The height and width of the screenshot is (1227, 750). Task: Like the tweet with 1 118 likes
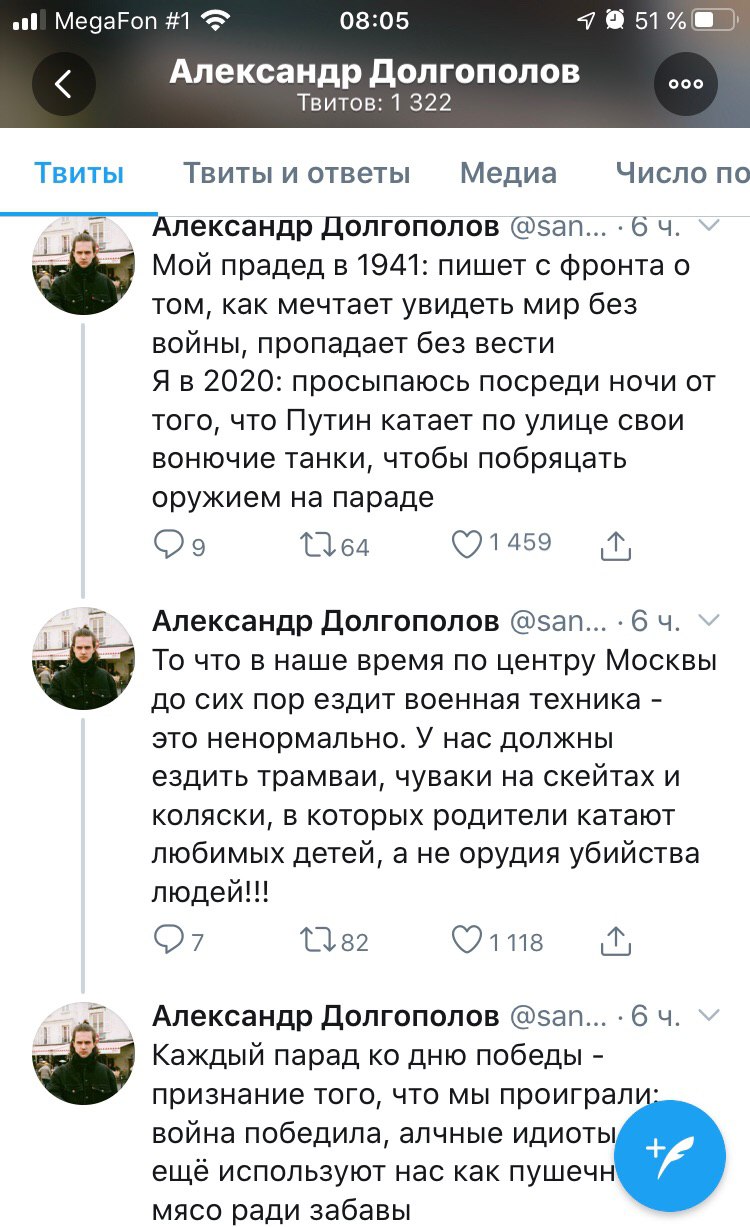(x=467, y=940)
